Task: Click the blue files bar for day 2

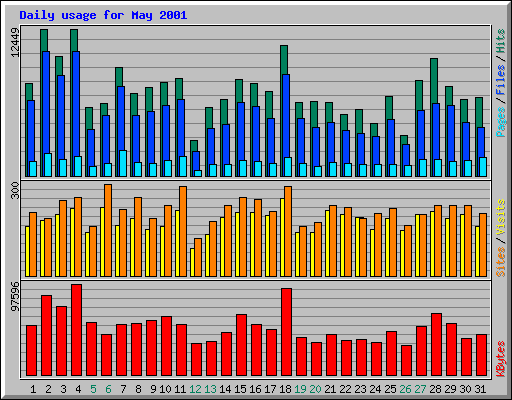Action: pos(46,103)
